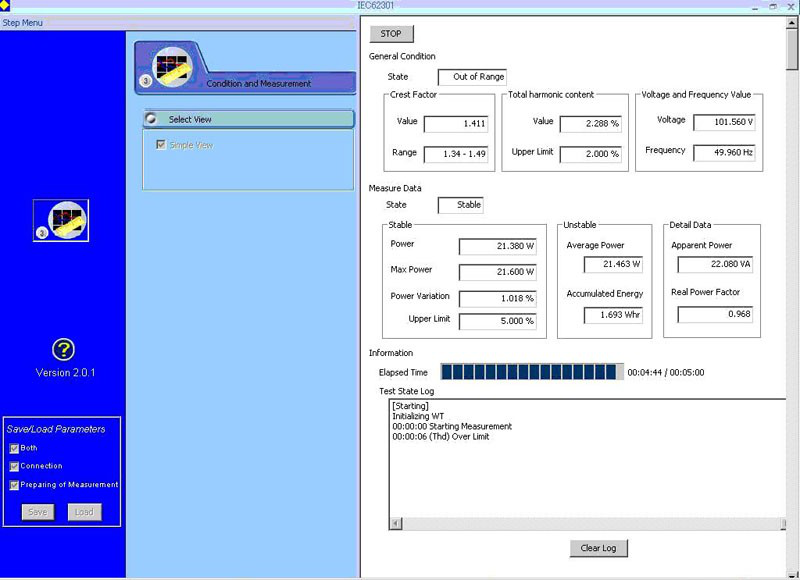Click the 'Initializing WT' log line
This screenshot has width=800, height=580.
[x=418, y=416]
